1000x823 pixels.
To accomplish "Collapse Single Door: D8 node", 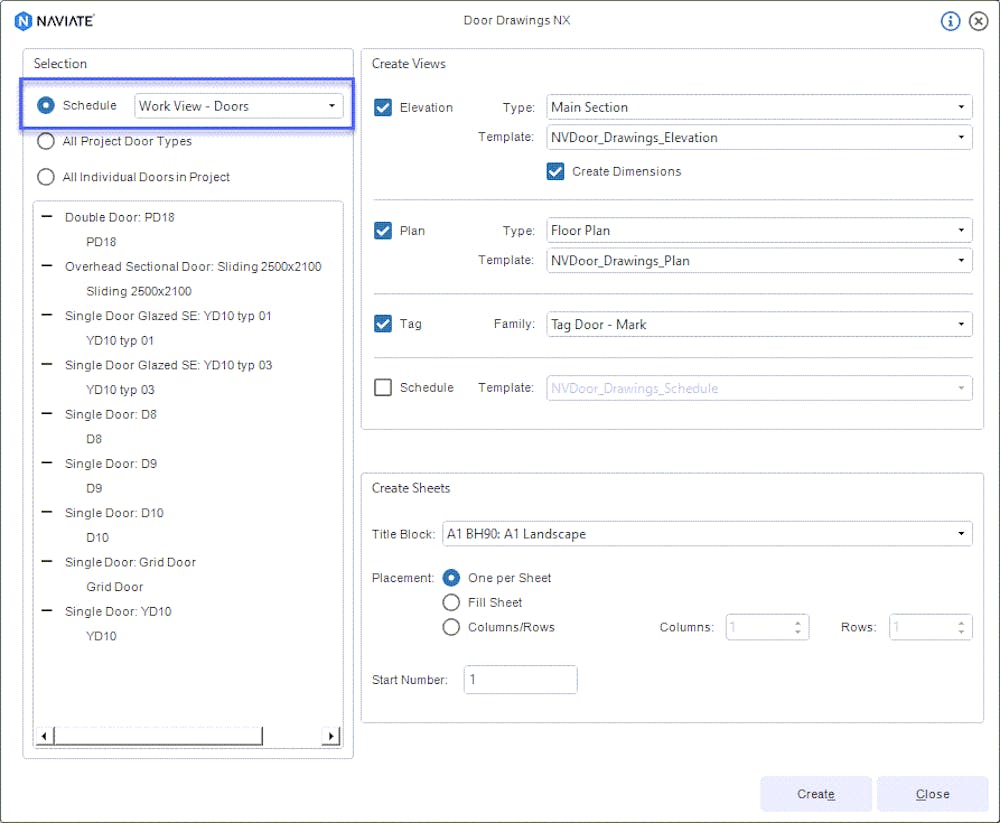I will point(47,413).
